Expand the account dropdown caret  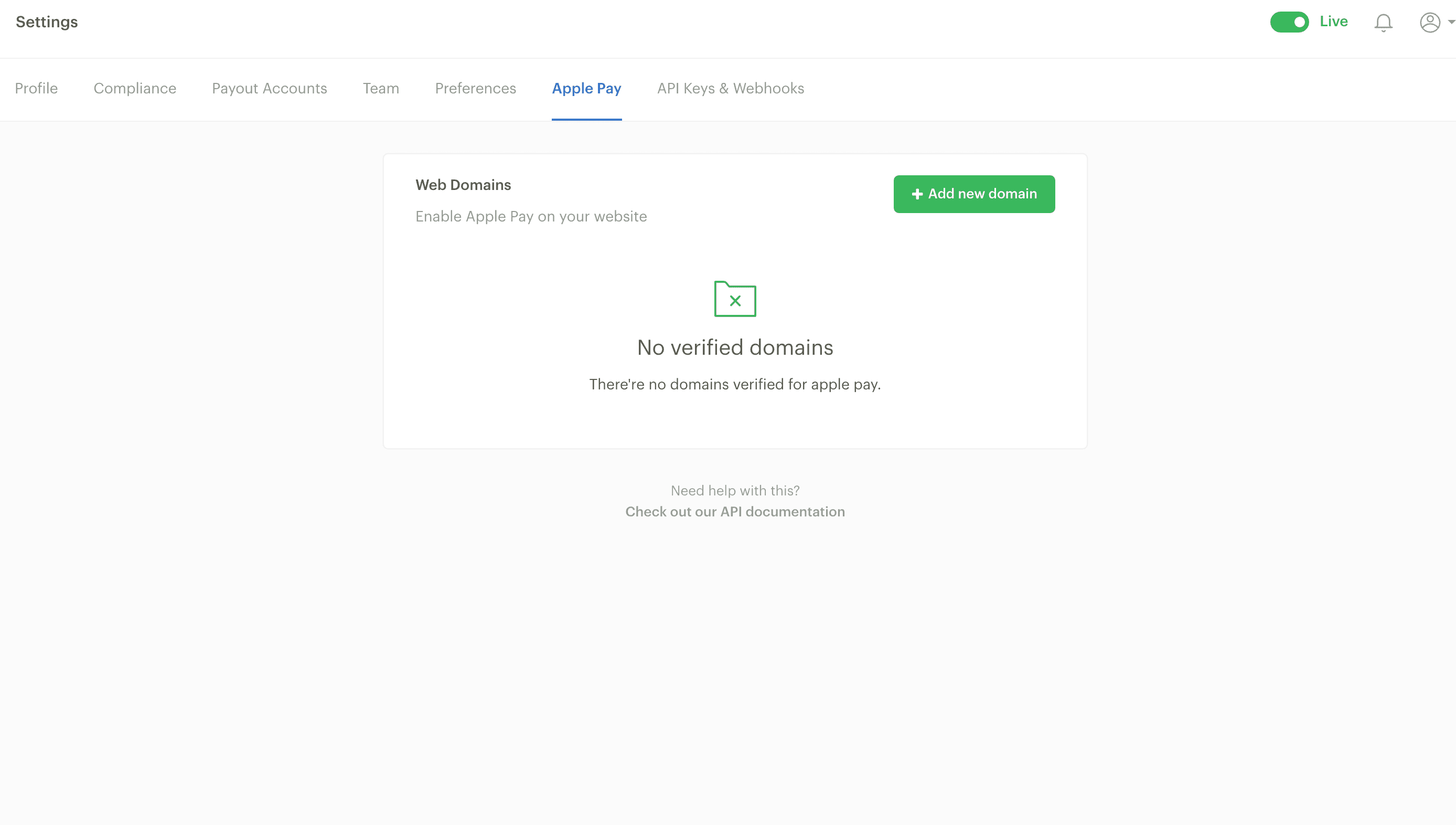(1451, 22)
